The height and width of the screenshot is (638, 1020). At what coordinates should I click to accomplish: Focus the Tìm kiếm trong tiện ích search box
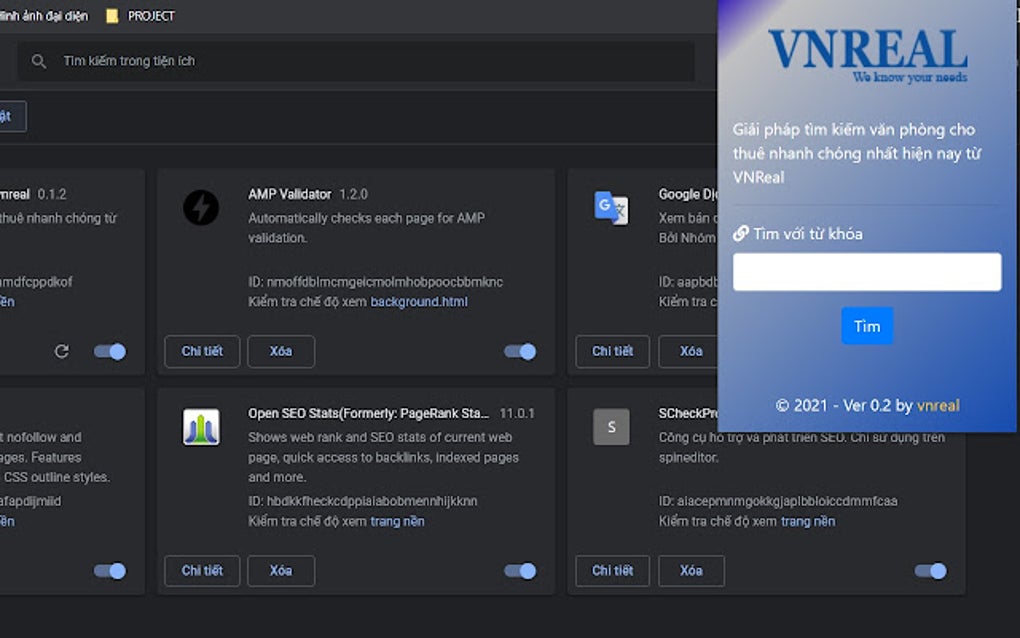pyautogui.click(x=356, y=61)
